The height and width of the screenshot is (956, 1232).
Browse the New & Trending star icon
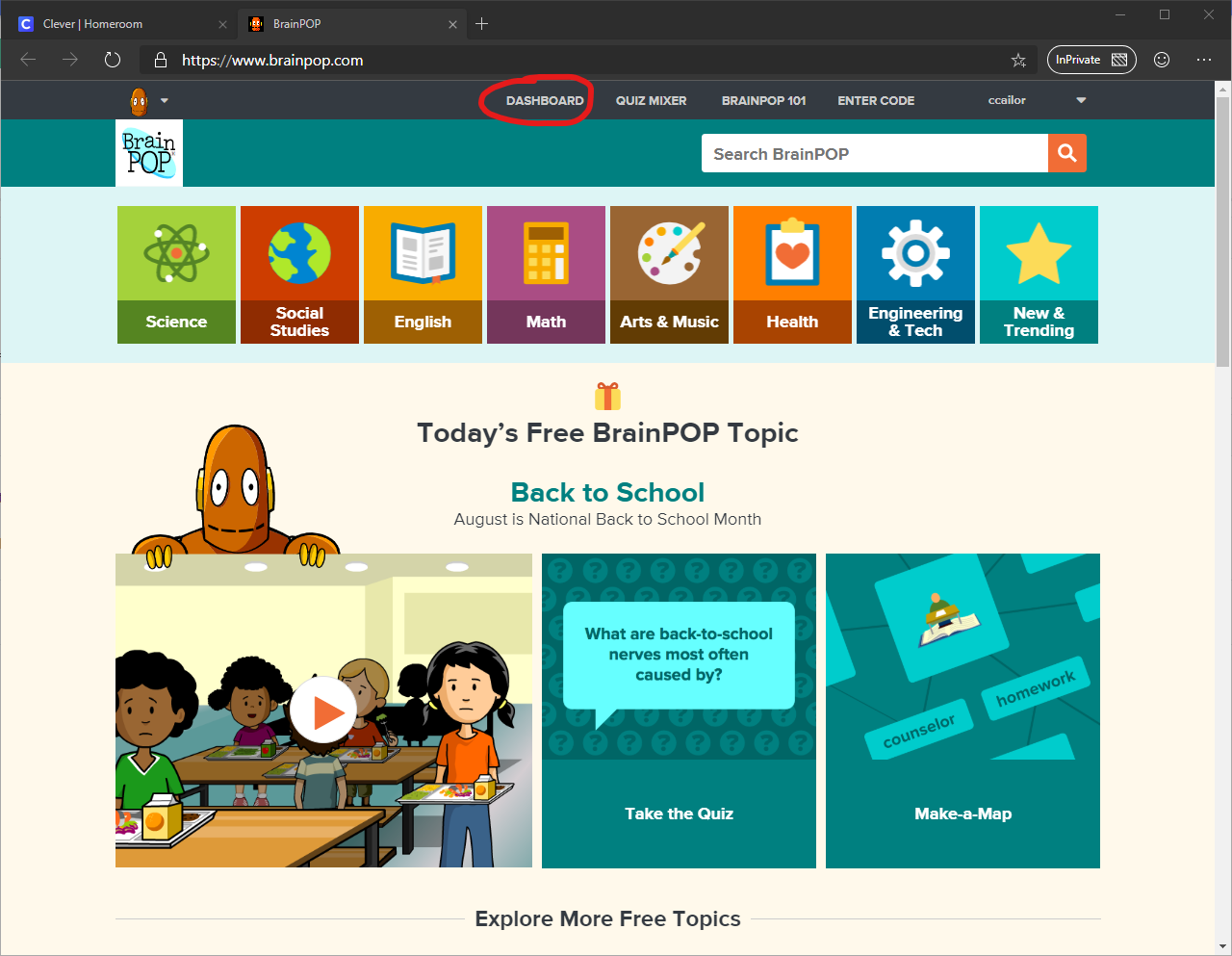coord(1039,252)
